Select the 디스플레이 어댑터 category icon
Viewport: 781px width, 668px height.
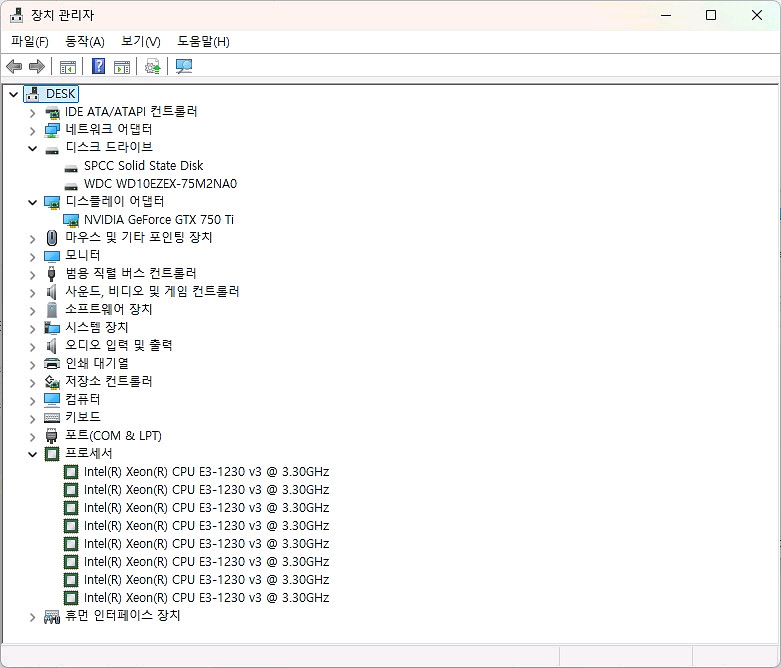[52, 202]
